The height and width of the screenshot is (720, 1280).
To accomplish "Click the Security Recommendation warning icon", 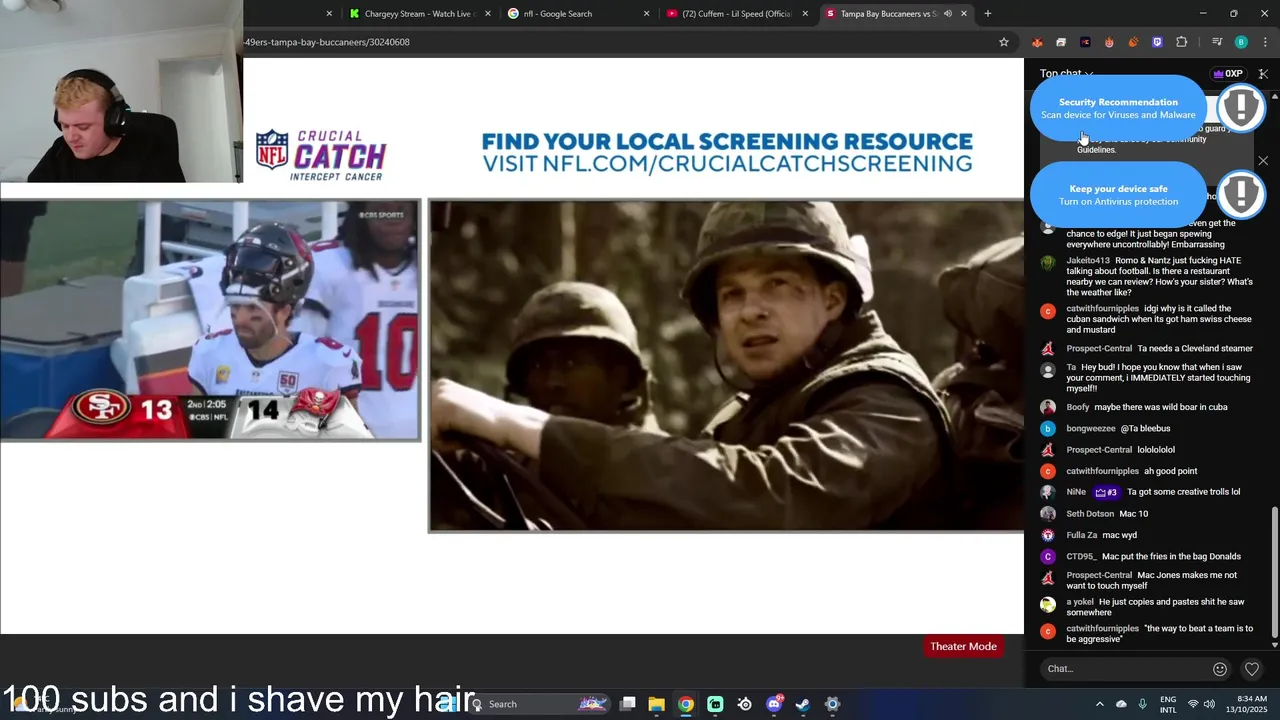I will tap(1241, 106).
